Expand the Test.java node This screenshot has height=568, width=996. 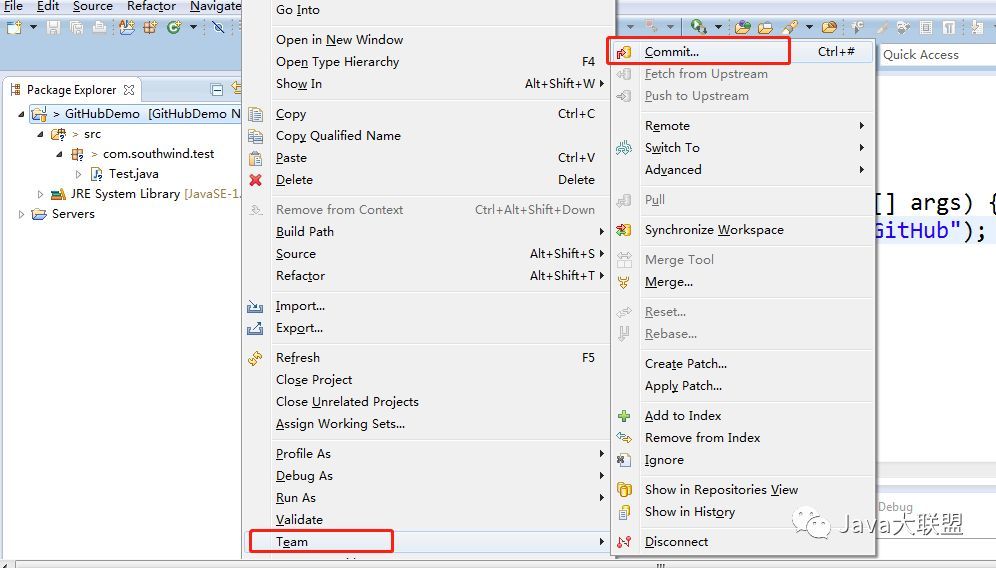pyautogui.click(x=79, y=174)
